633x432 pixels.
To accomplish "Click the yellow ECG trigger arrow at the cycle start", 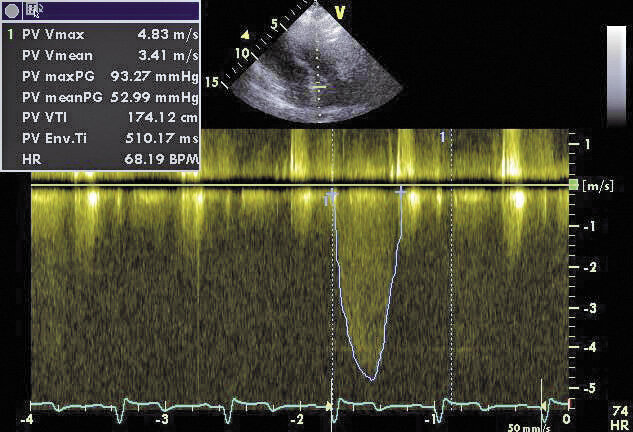I will pyautogui.click(x=329, y=405).
